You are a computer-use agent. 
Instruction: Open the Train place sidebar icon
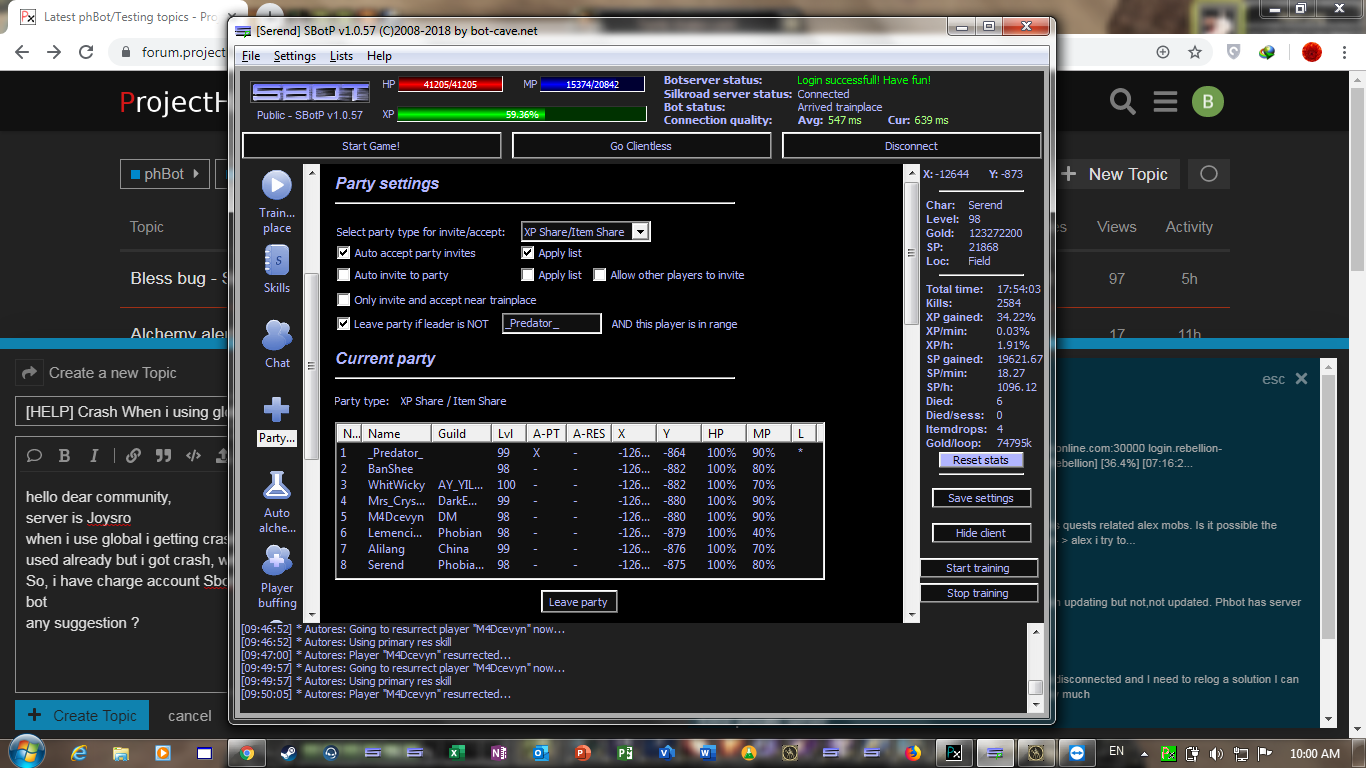(x=277, y=186)
